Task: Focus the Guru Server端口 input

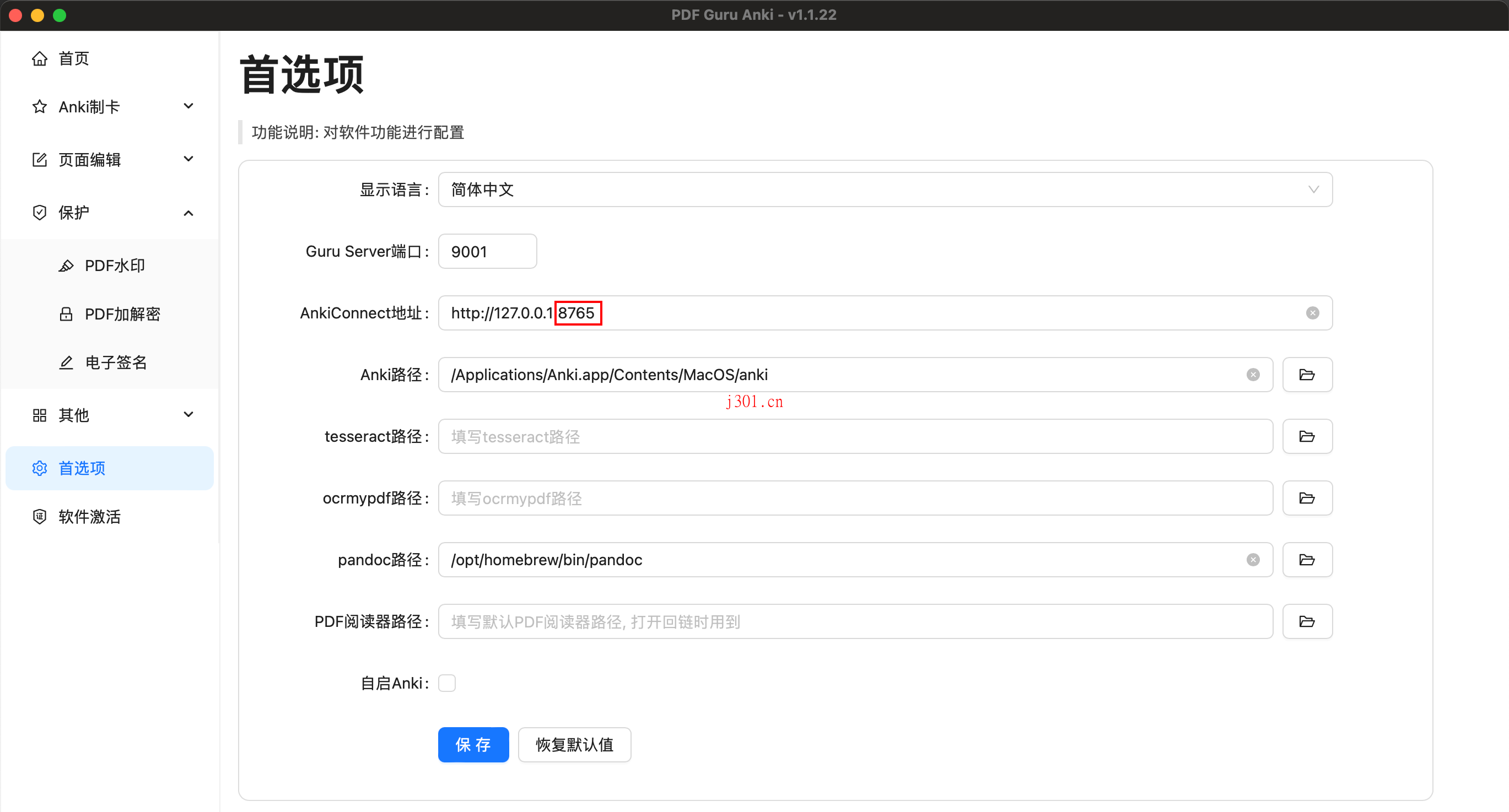Action: coord(487,252)
